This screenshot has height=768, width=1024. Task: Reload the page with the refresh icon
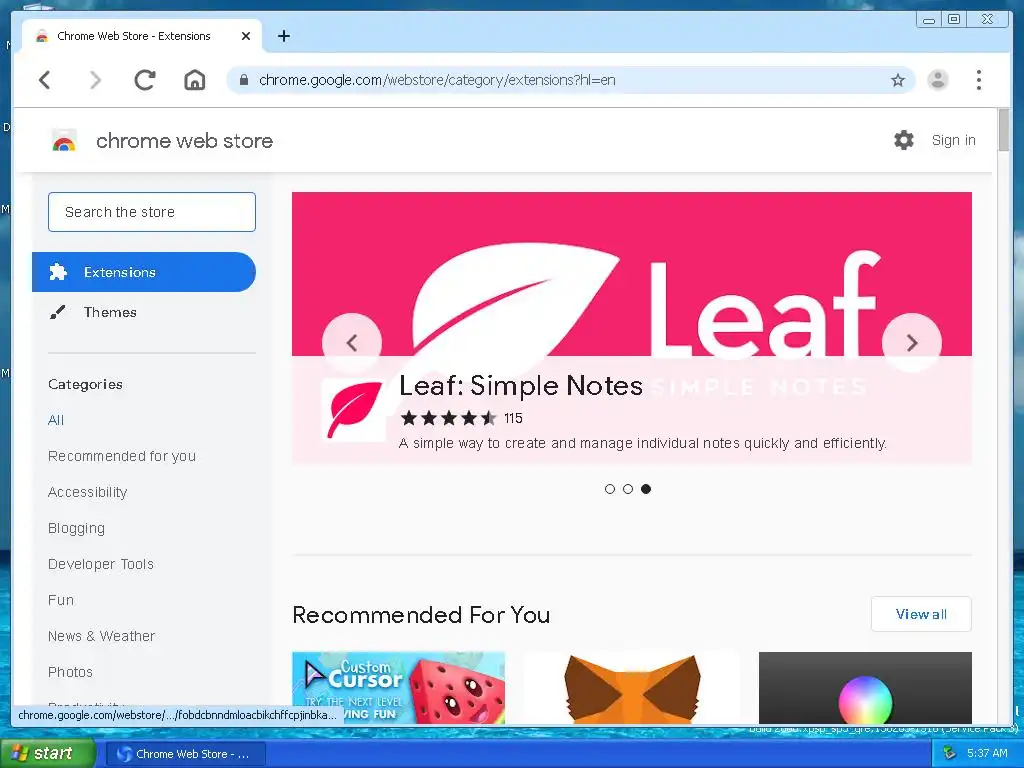[x=145, y=80]
